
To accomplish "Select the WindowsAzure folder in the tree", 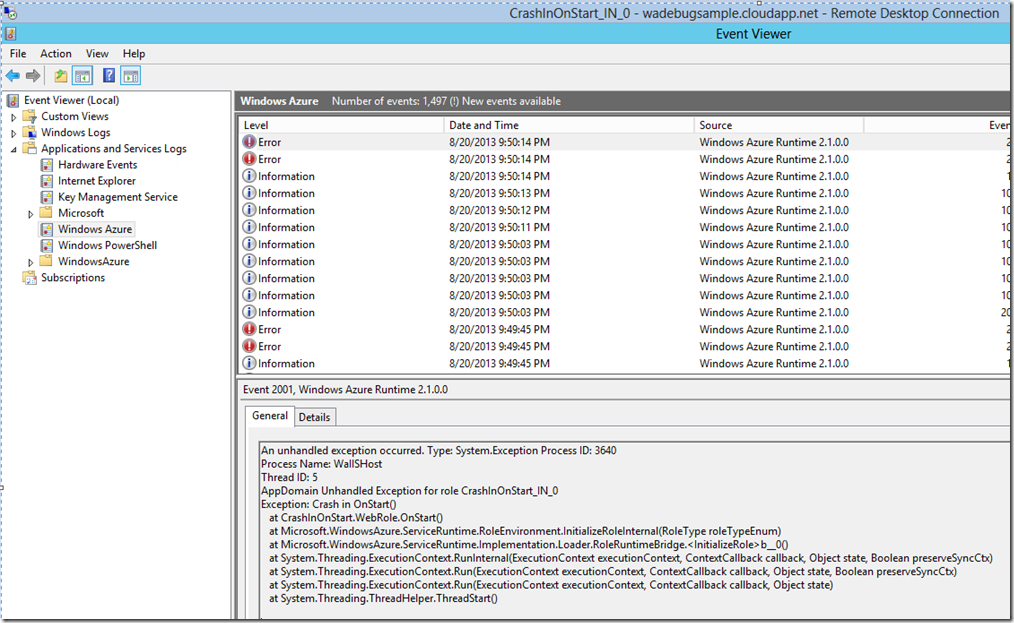I will pyautogui.click(x=94, y=261).
